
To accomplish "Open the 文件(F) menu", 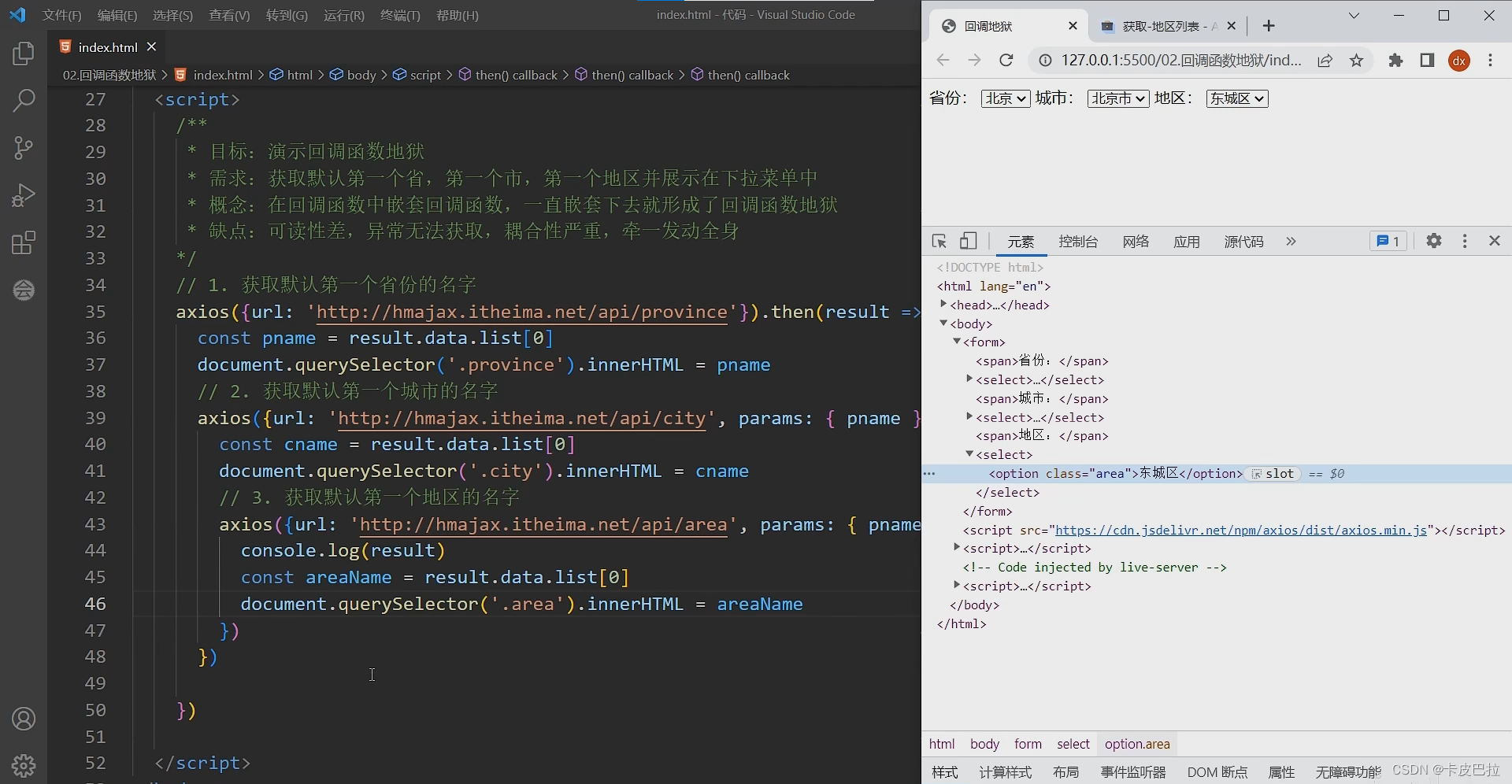I will (x=61, y=15).
